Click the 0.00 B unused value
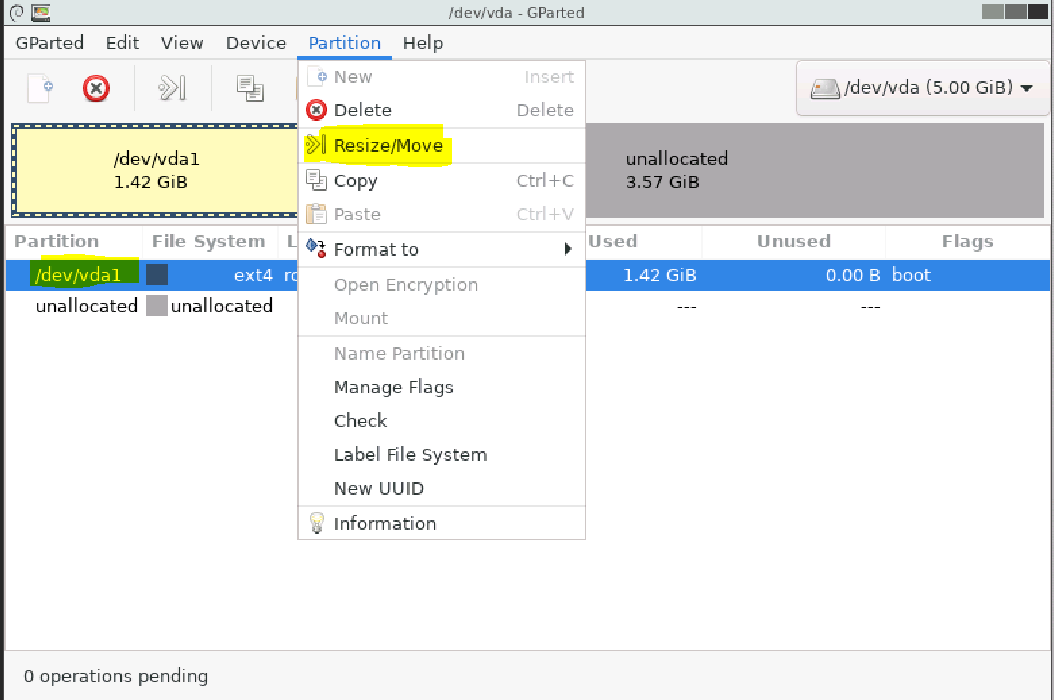 click(x=853, y=275)
